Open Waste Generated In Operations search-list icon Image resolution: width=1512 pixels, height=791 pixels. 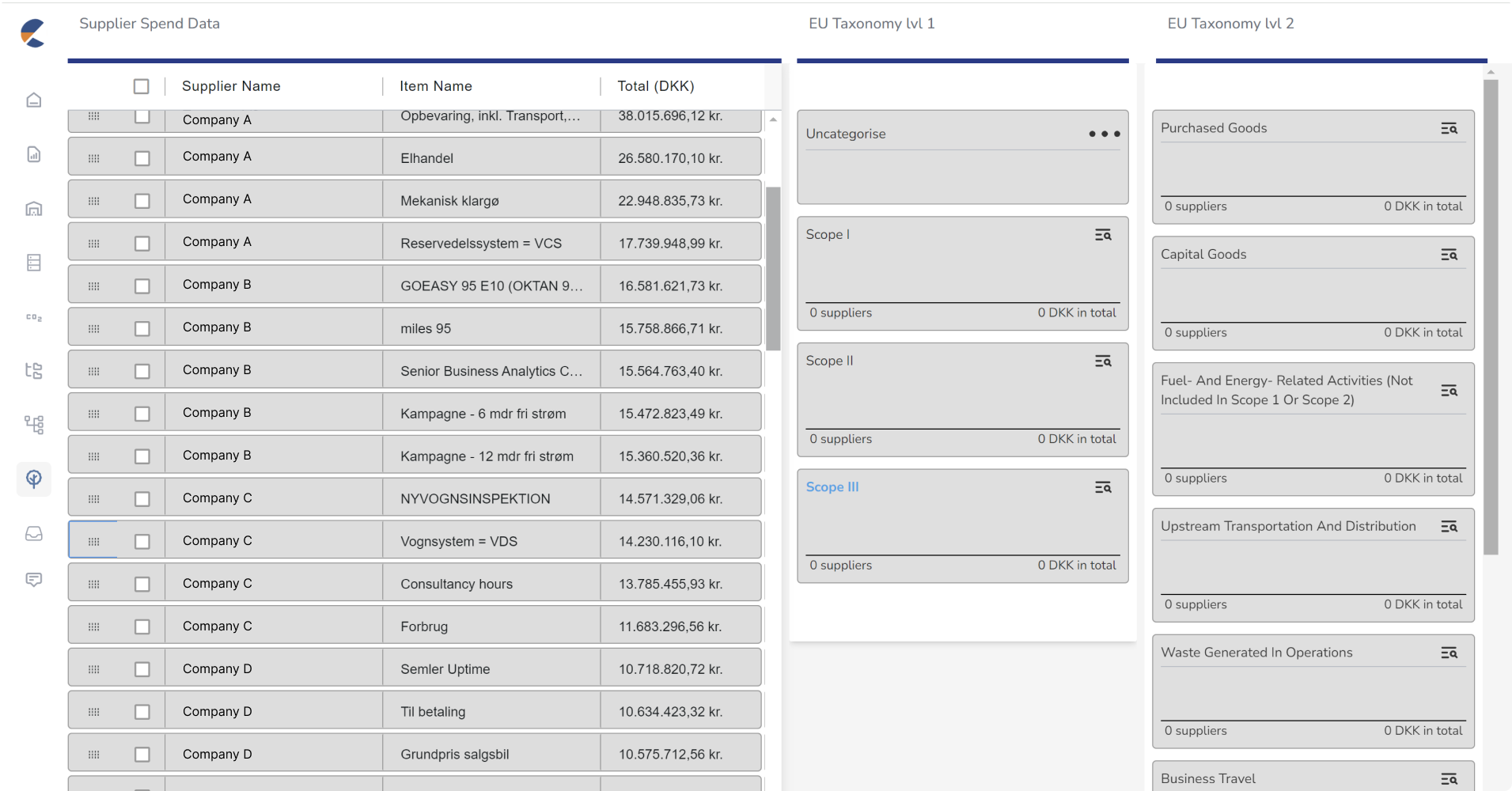[x=1449, y=653]
